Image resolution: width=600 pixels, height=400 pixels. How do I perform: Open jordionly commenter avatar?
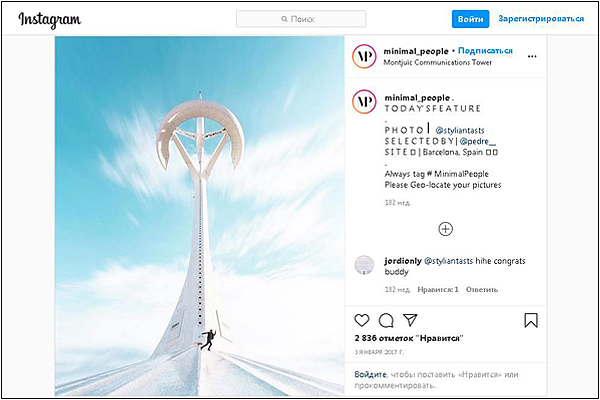364,265
